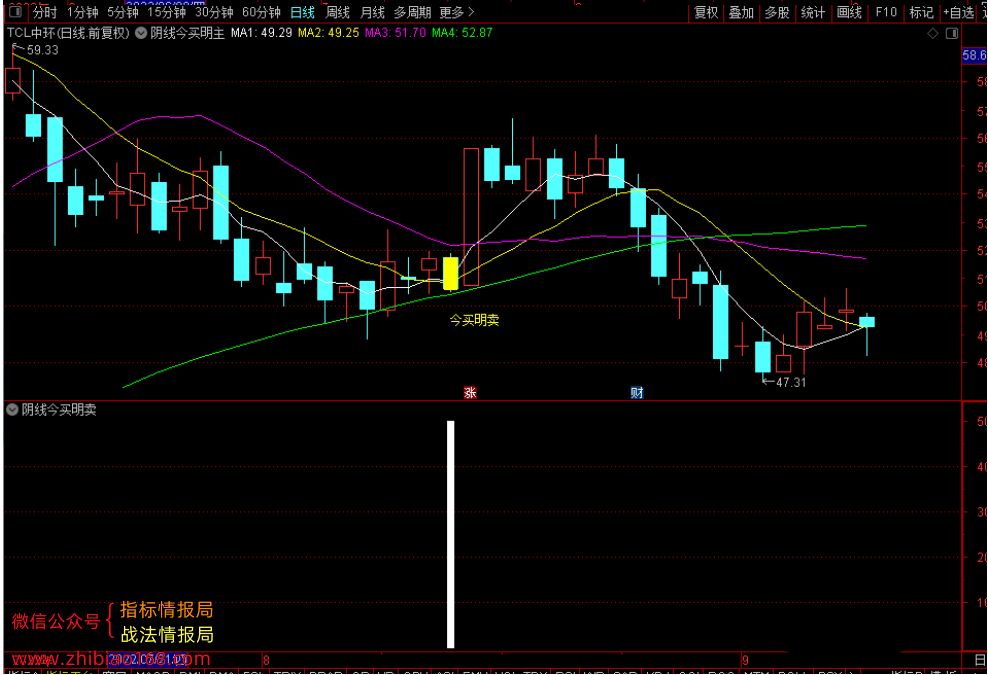988x675 pixels.
Task: Open main indicator dropdown beside 阴线今买明主
Action: [x=141, y=33]
